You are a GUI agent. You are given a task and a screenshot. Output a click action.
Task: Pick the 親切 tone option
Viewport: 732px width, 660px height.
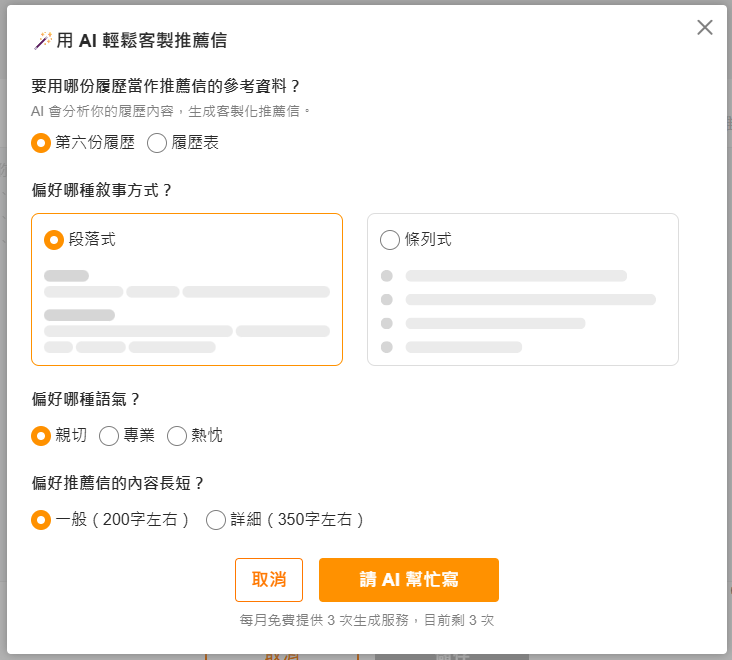(41, 436)
